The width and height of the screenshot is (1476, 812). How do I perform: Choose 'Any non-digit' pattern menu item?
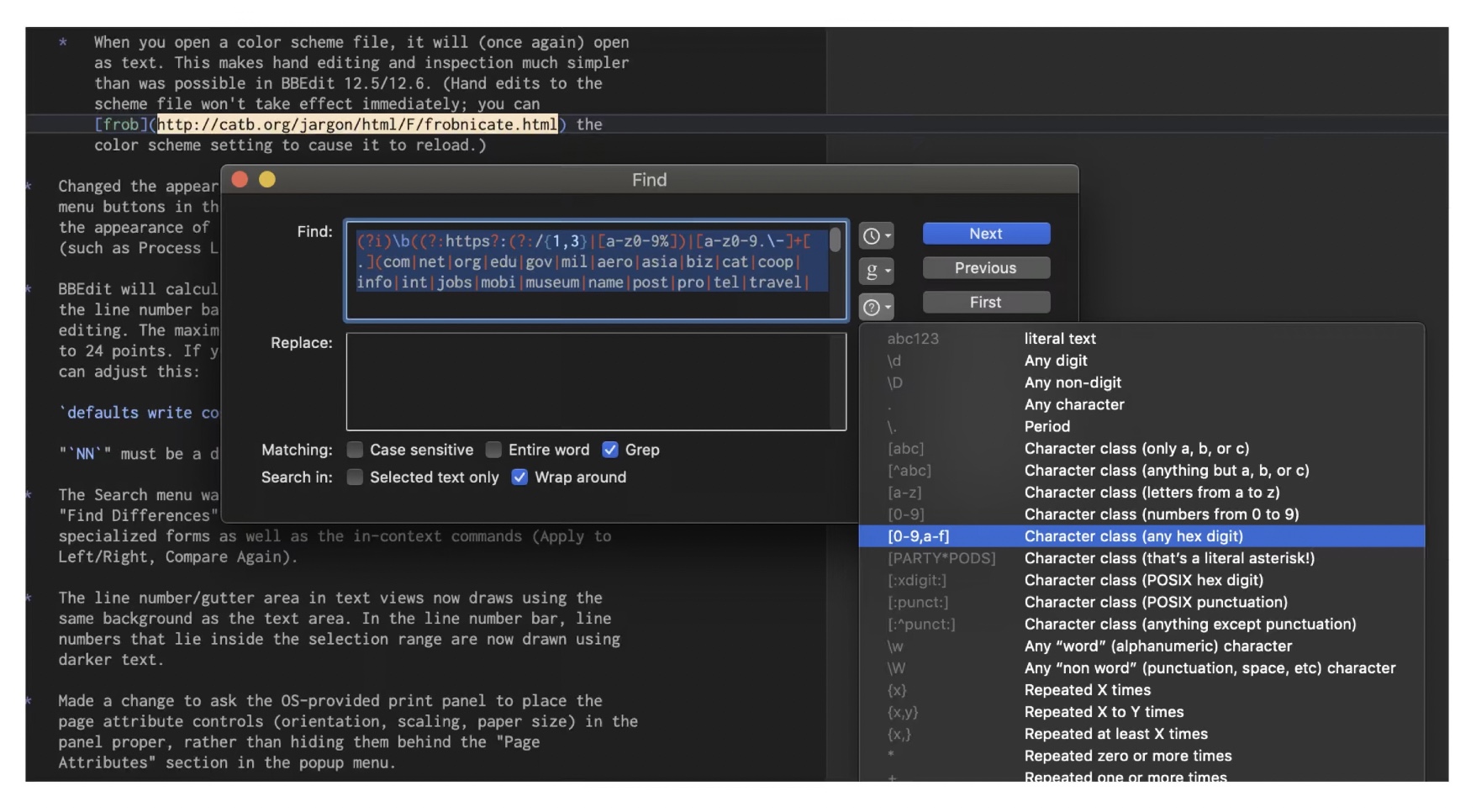1141,382
